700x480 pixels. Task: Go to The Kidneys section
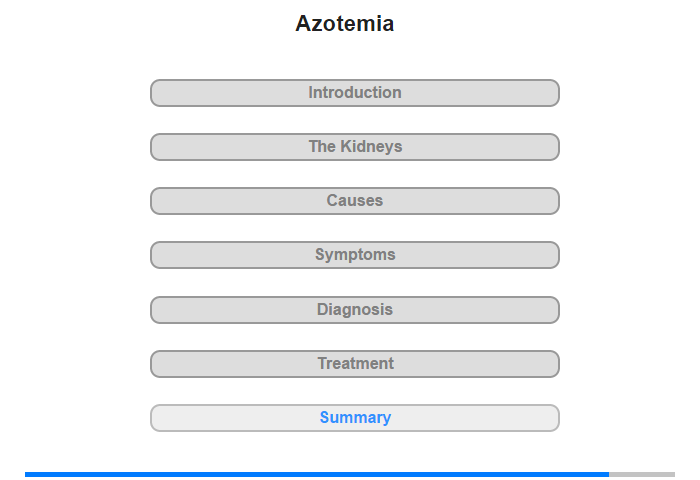point(355,147)
